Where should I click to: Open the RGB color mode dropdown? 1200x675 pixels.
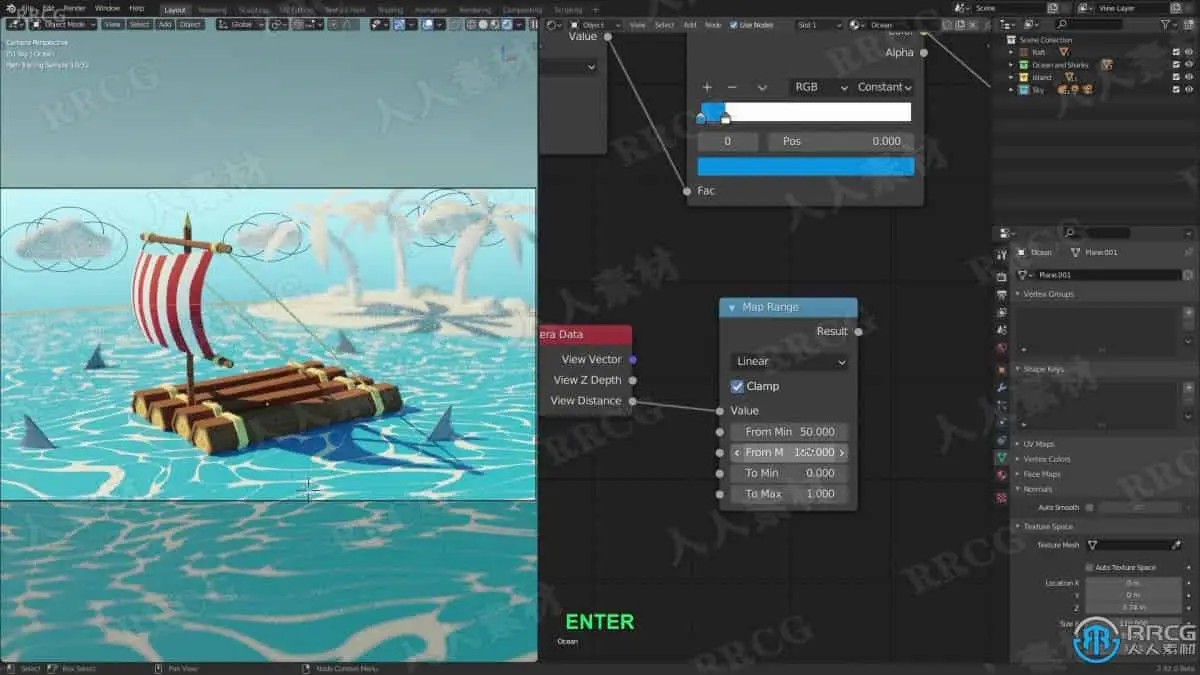pyautogui.click(x=820, y=87)
